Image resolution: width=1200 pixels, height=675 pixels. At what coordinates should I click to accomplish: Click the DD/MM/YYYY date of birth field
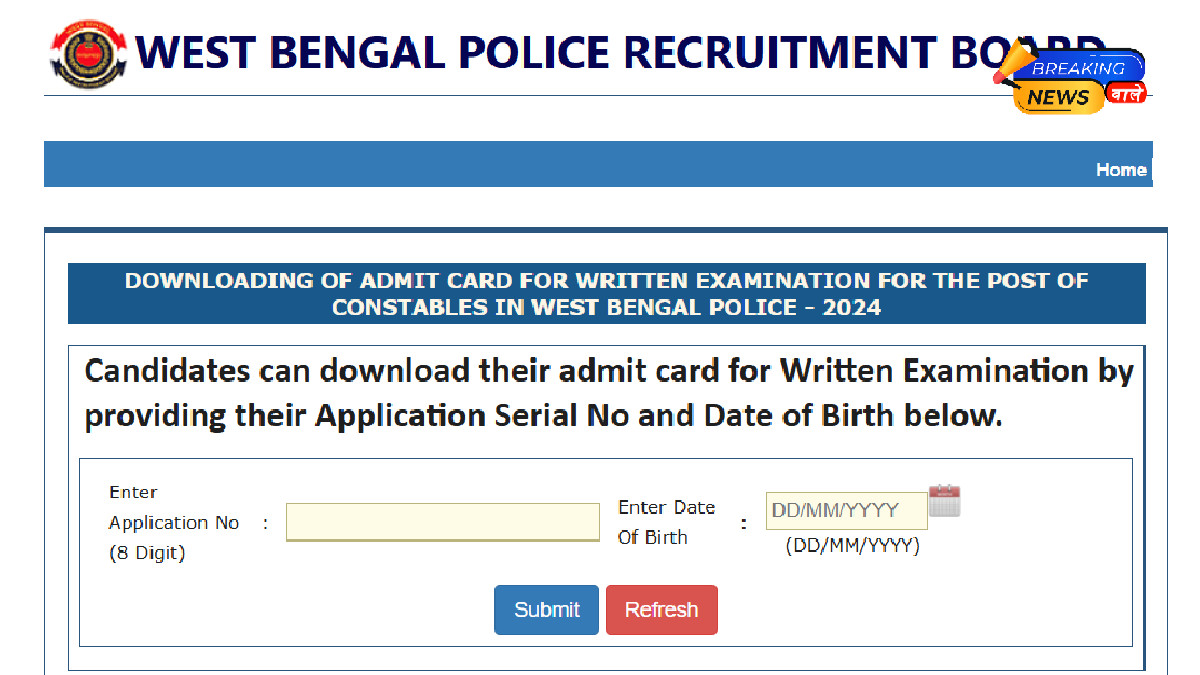845,510
